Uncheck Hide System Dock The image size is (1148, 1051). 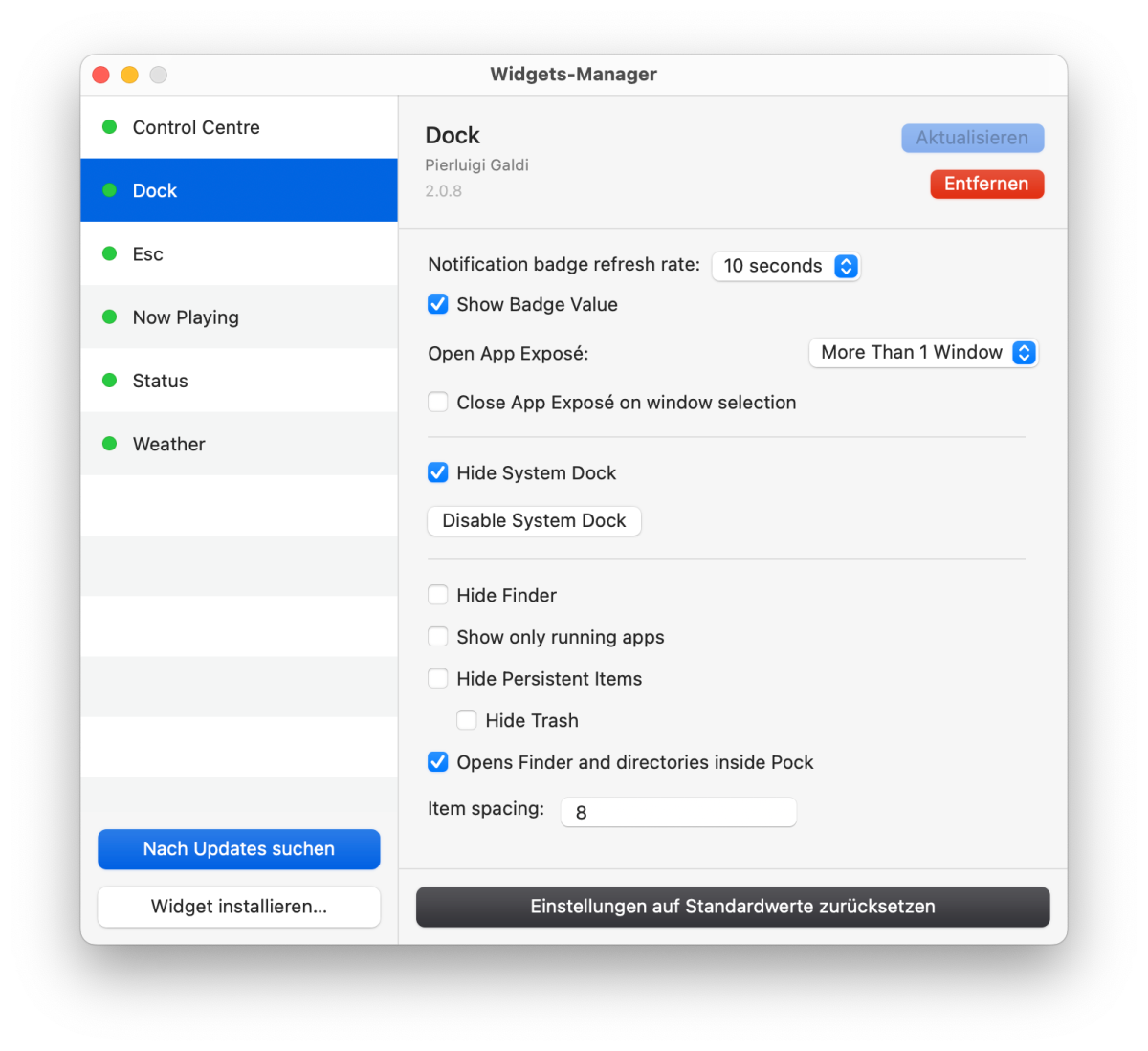coord(437,472)
